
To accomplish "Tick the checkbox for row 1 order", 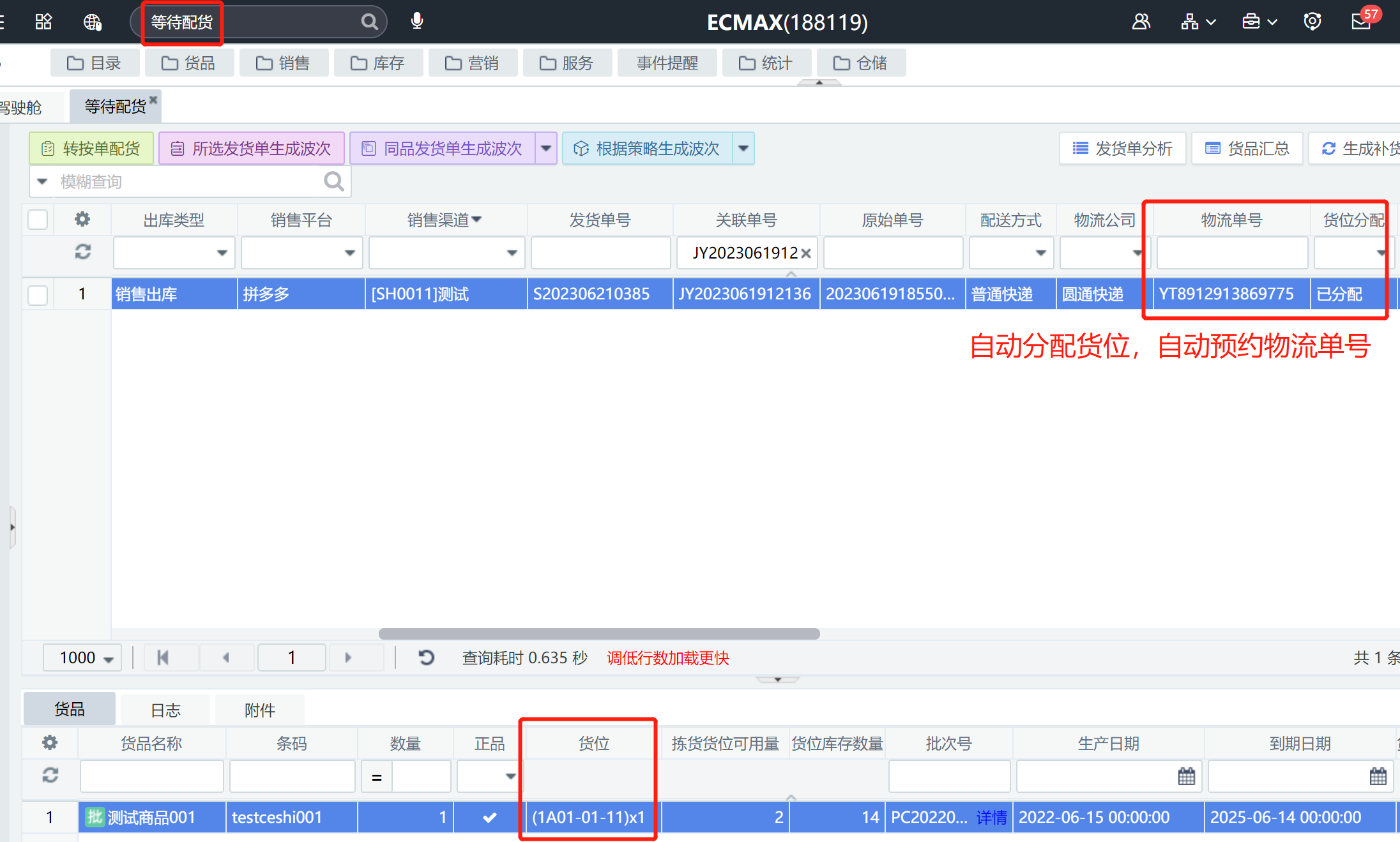I will tap(38, 294).
